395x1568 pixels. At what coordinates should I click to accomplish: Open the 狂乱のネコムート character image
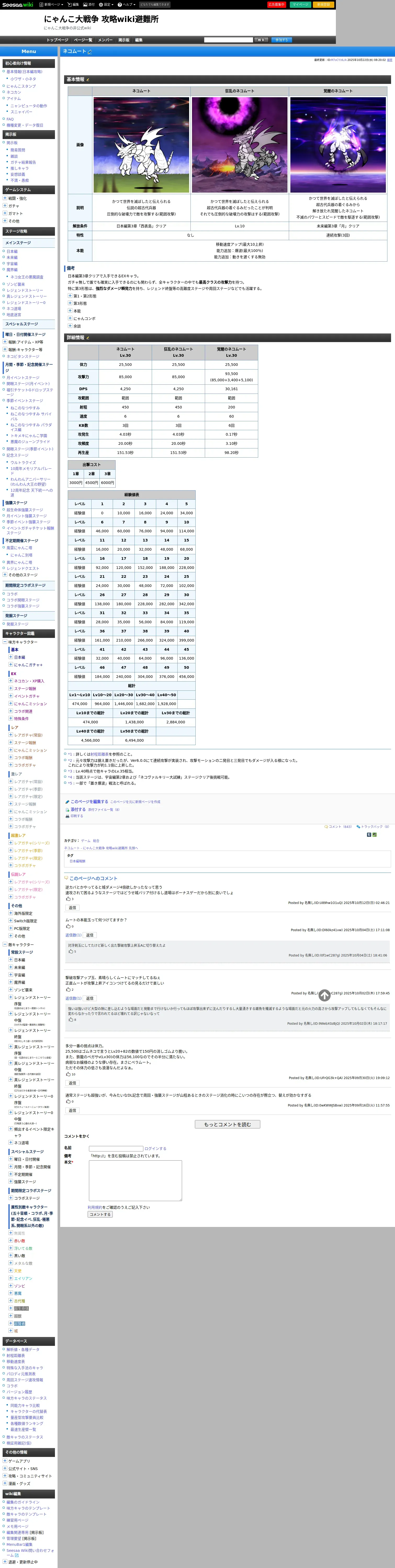coord(240,145)
